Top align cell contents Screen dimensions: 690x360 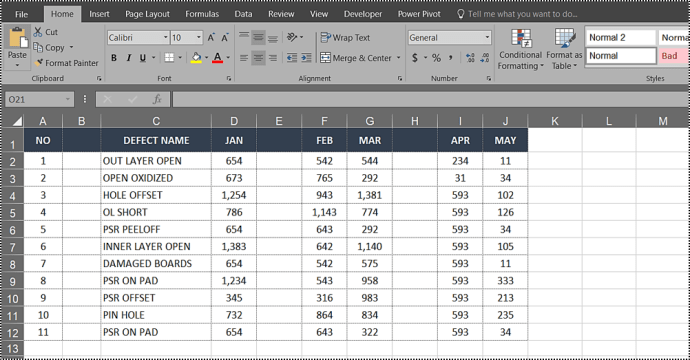(244, 37)
